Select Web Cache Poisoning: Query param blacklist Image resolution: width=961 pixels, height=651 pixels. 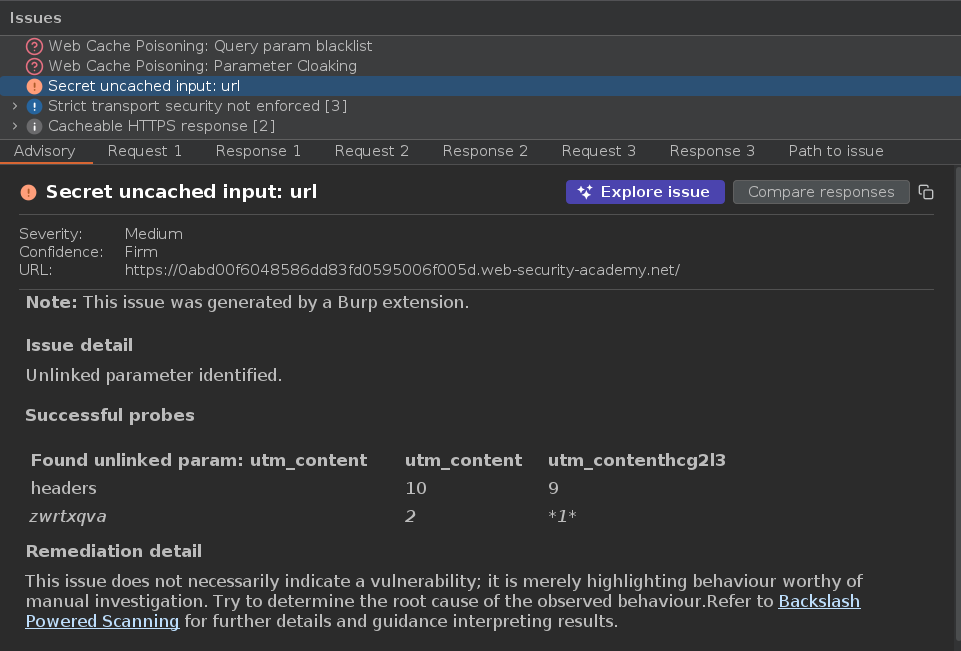[210, 46]
